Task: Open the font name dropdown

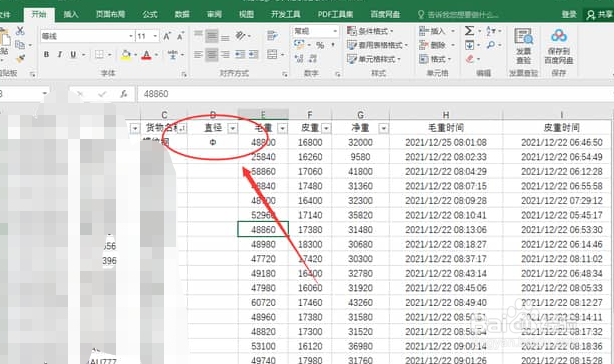Action: pos(131,36)
